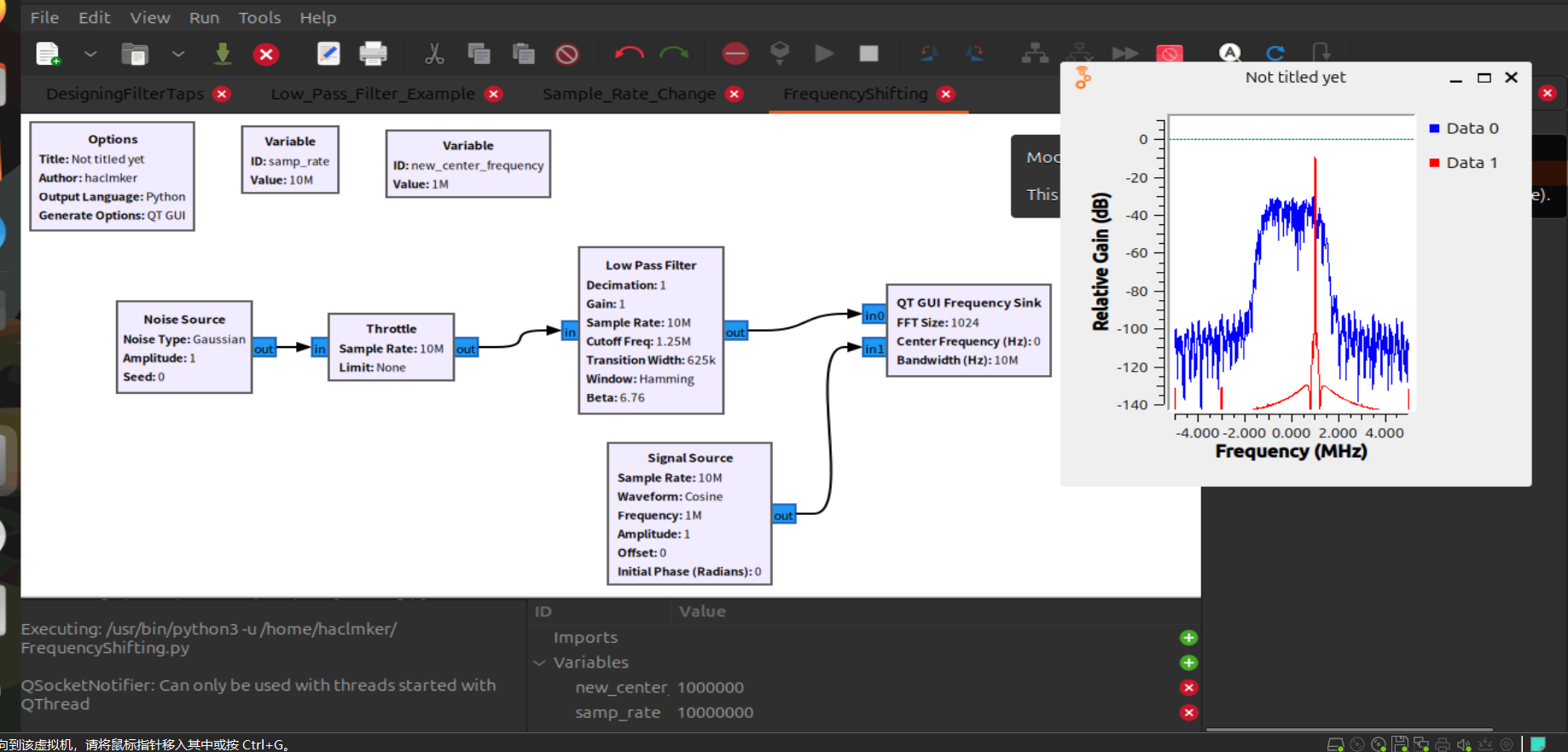Screen dimensions: 1568x752
Task: Redo using the green arrow icon
Action: (x=674, y=54)
